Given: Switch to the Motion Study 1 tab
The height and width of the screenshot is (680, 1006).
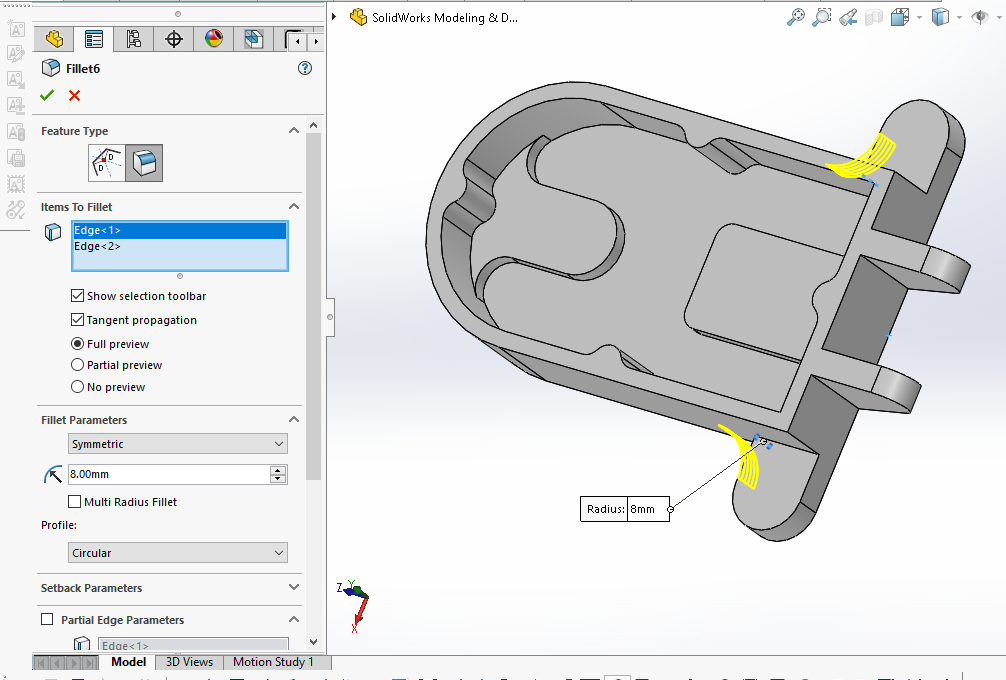Looking at the screenshot, I should pos(273,662).
